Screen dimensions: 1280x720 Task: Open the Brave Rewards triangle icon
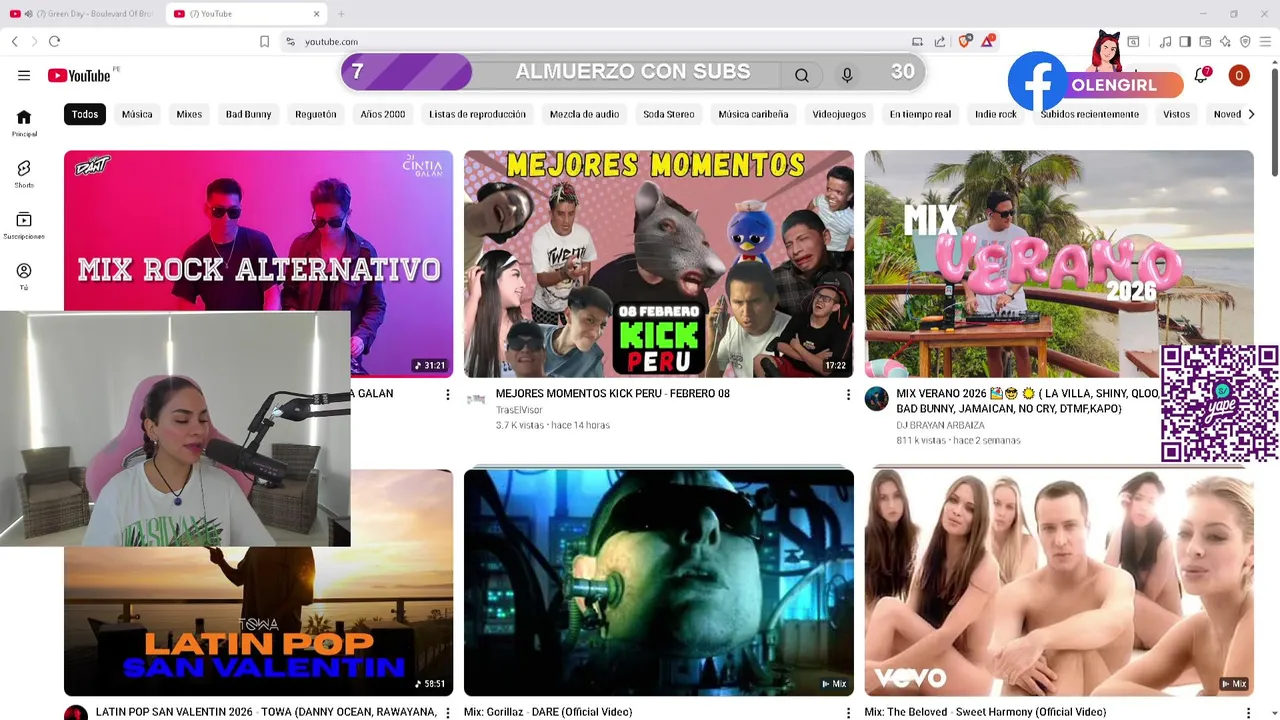click(988, 41)
